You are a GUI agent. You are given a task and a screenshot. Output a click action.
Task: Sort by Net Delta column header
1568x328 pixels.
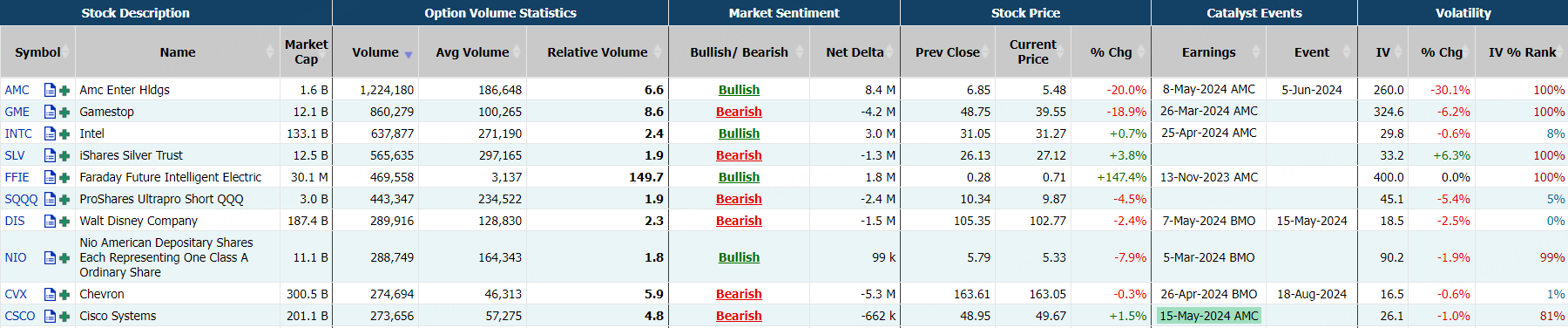point(855,52)
